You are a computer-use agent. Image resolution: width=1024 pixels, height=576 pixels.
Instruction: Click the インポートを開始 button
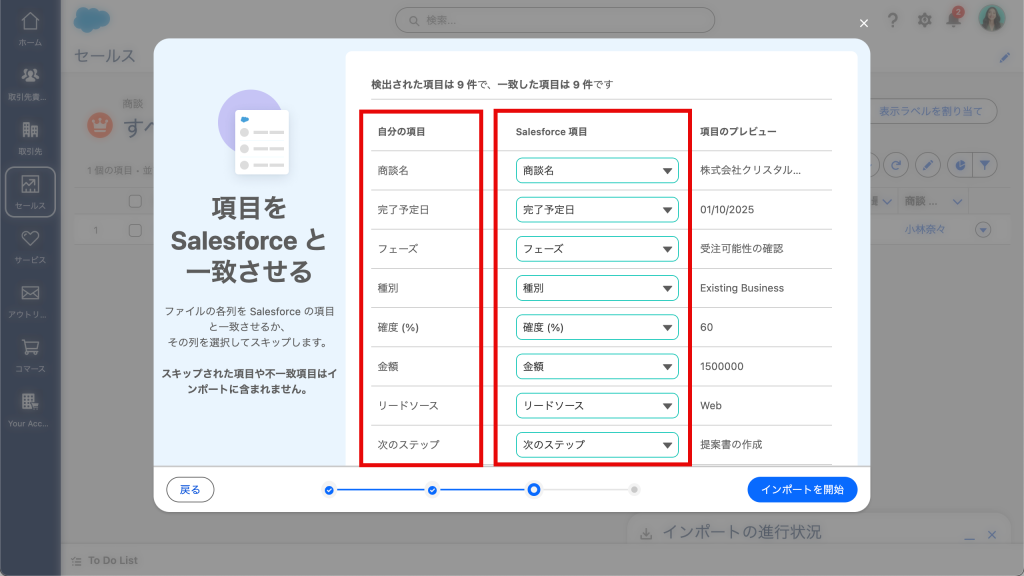tap(802, 490)
